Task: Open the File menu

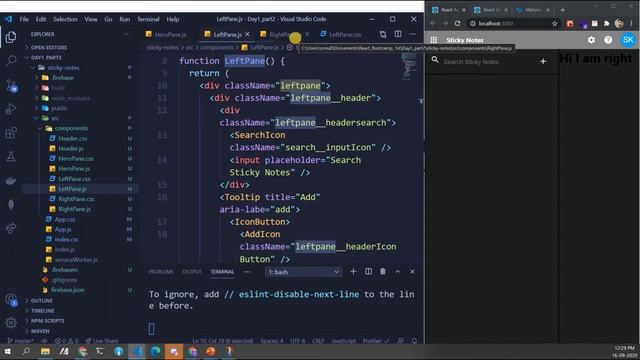Action: click(24, 19)
